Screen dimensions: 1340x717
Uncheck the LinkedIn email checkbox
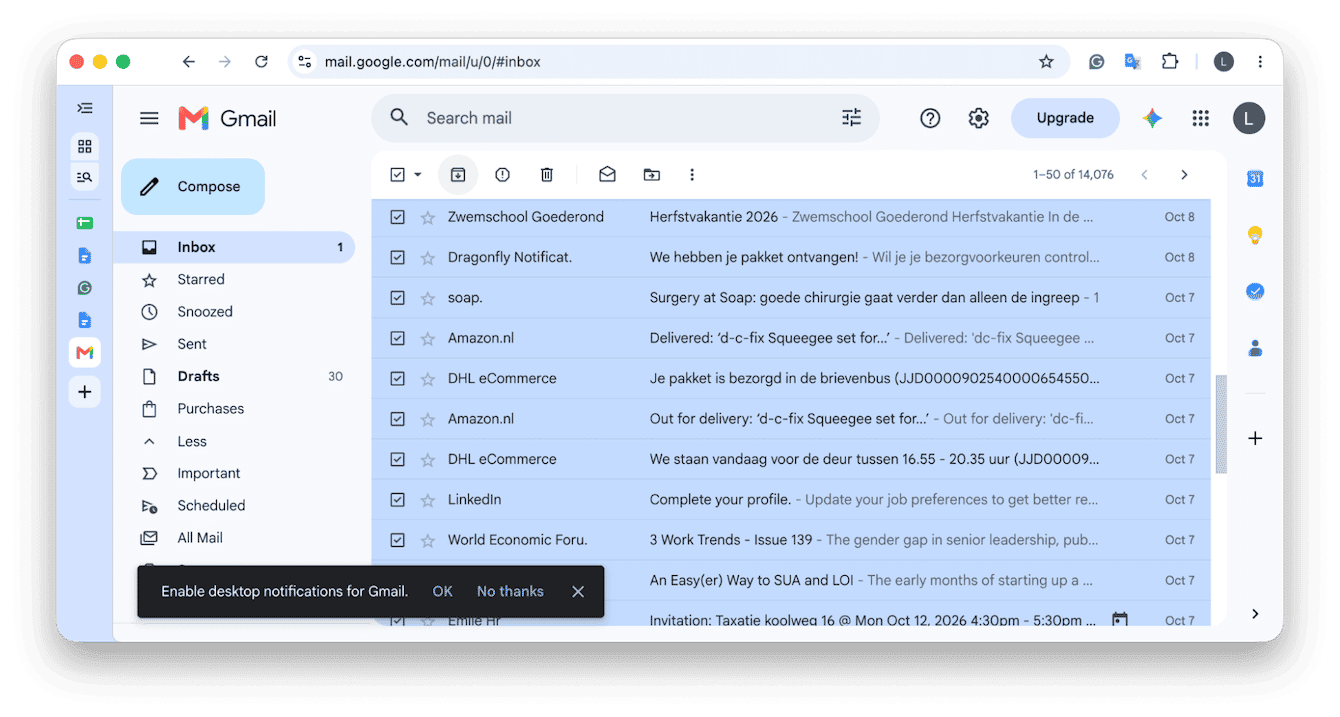397,499
